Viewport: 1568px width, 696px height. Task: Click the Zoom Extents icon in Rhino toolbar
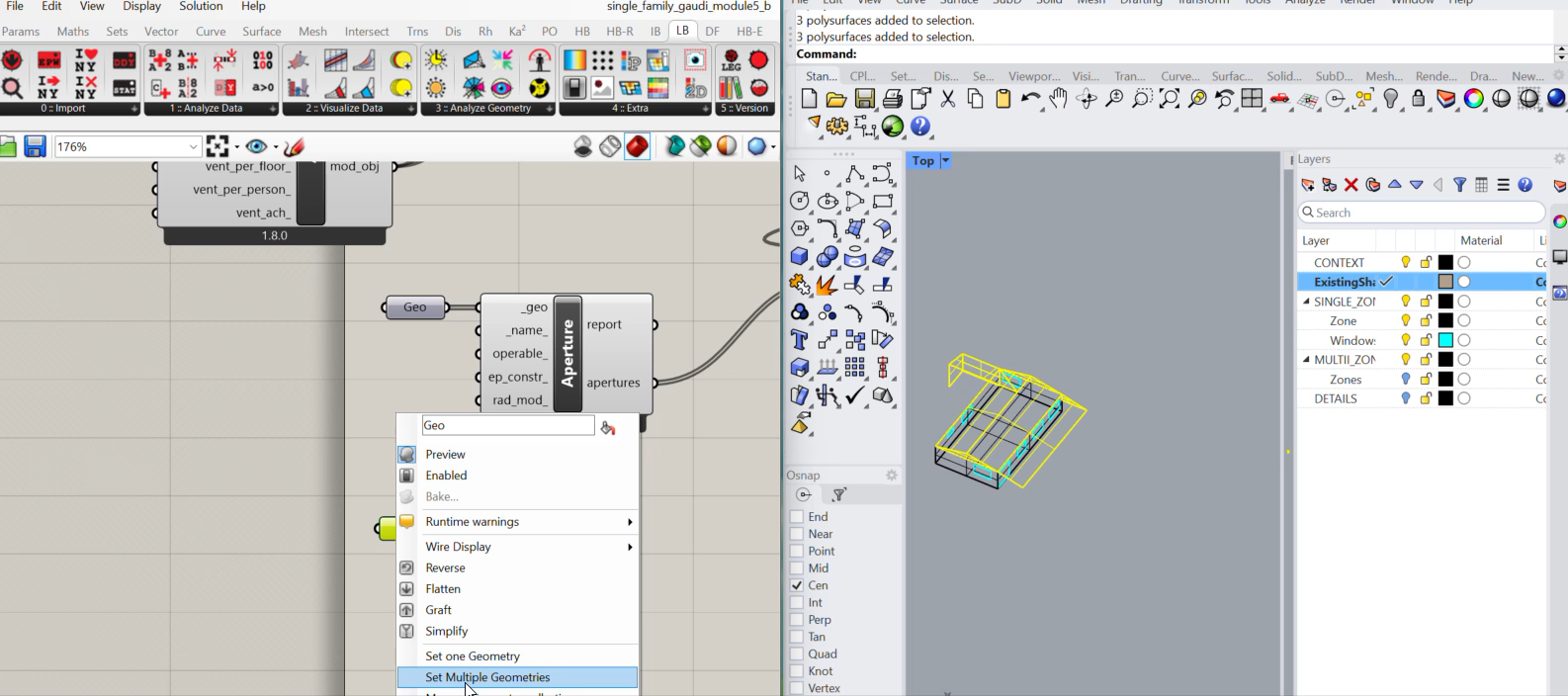(1170, 99)
